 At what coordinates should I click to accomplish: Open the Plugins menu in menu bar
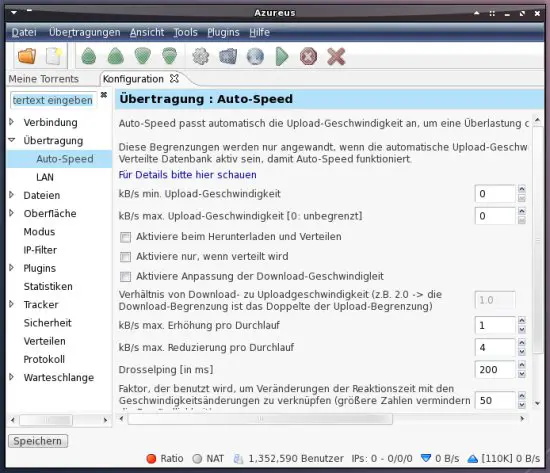click(223, 32)
